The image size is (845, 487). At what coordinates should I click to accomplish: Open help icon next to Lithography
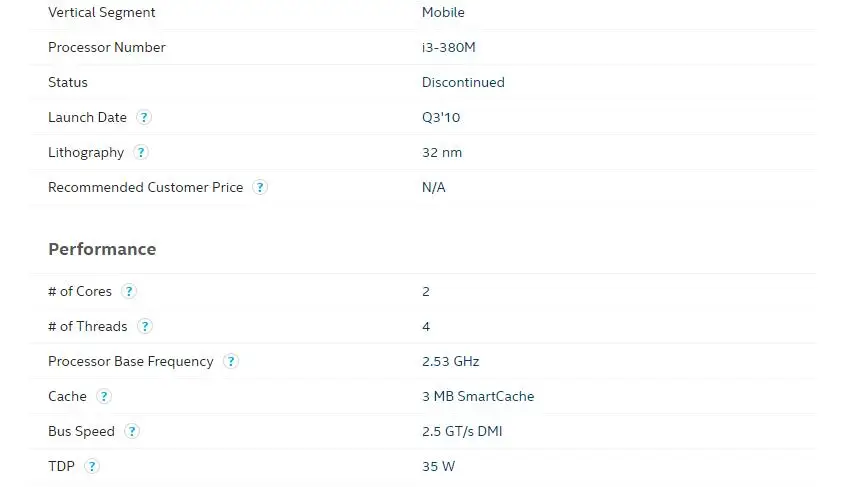(141, 152)
